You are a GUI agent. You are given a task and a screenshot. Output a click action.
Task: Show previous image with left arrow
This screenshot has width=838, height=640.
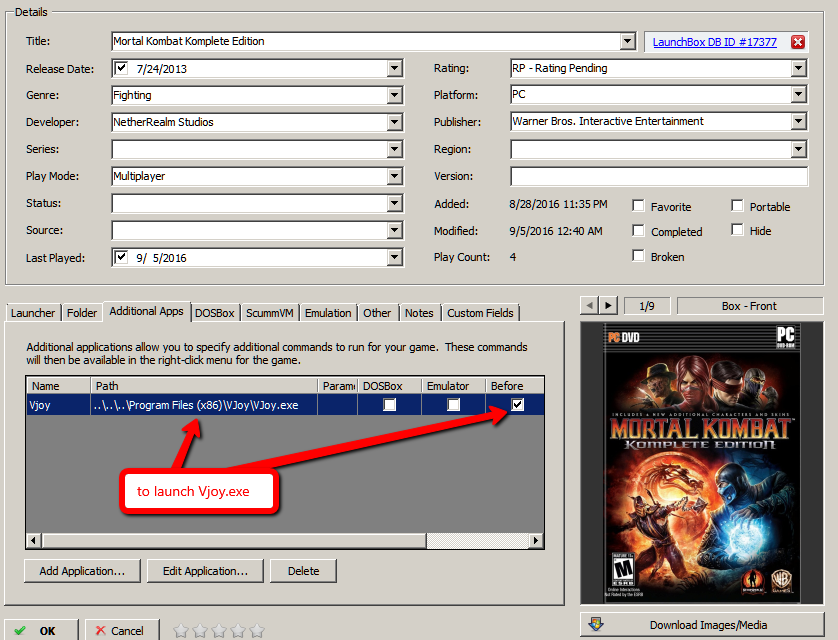tap(589, 306)
